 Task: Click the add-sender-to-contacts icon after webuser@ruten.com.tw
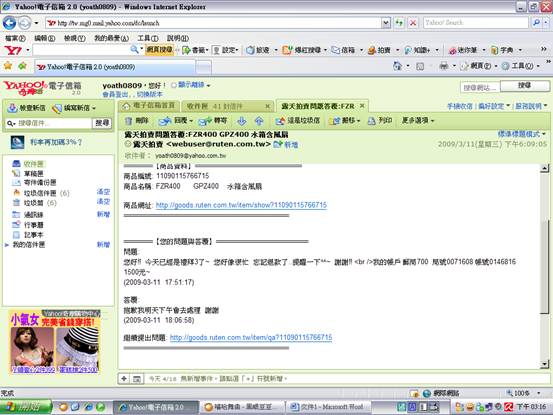tap(278, 144)
